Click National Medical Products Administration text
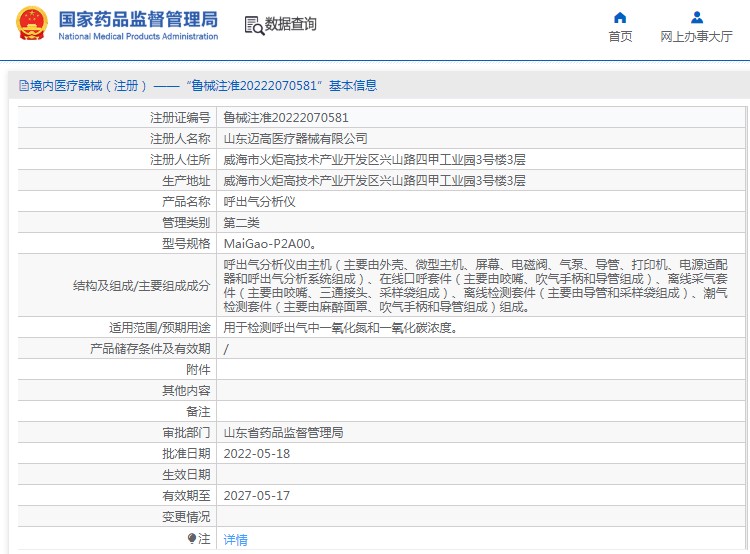 click(x=138, y=36)
